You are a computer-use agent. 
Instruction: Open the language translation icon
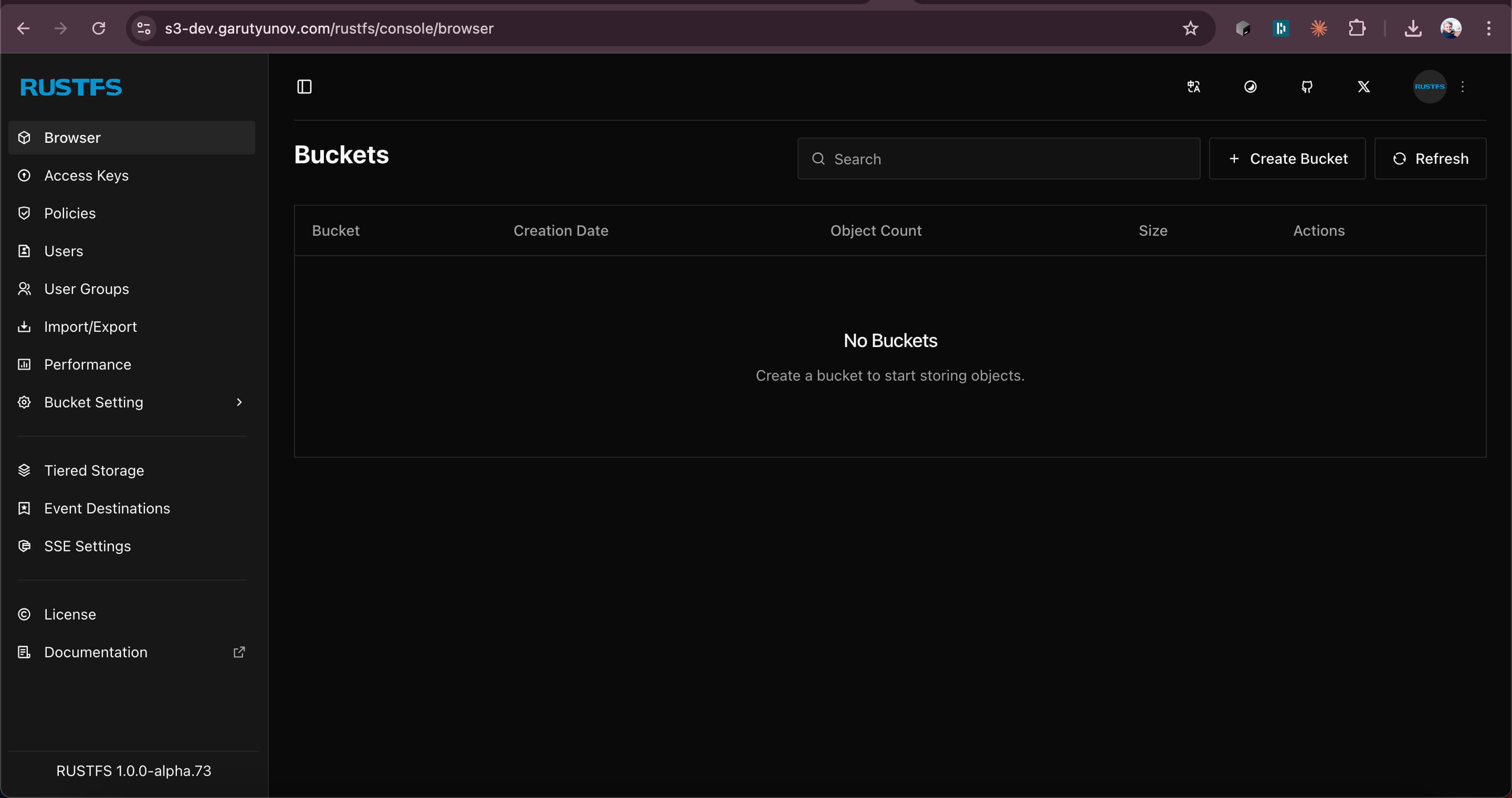(1193, 87)
